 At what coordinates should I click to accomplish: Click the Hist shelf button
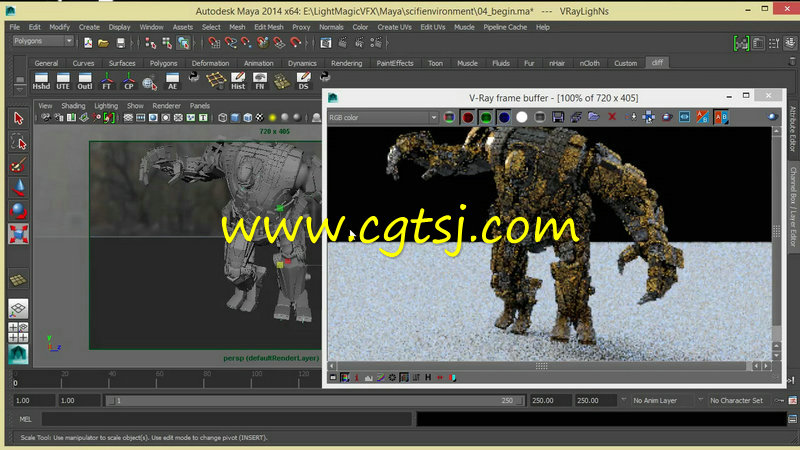(x=238, y=81)
